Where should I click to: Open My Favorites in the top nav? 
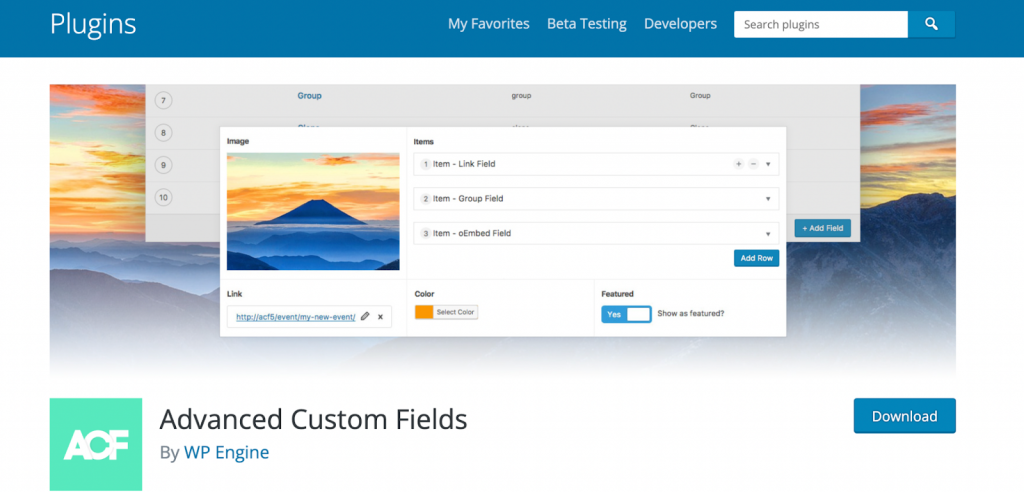[x=488, y=24]
